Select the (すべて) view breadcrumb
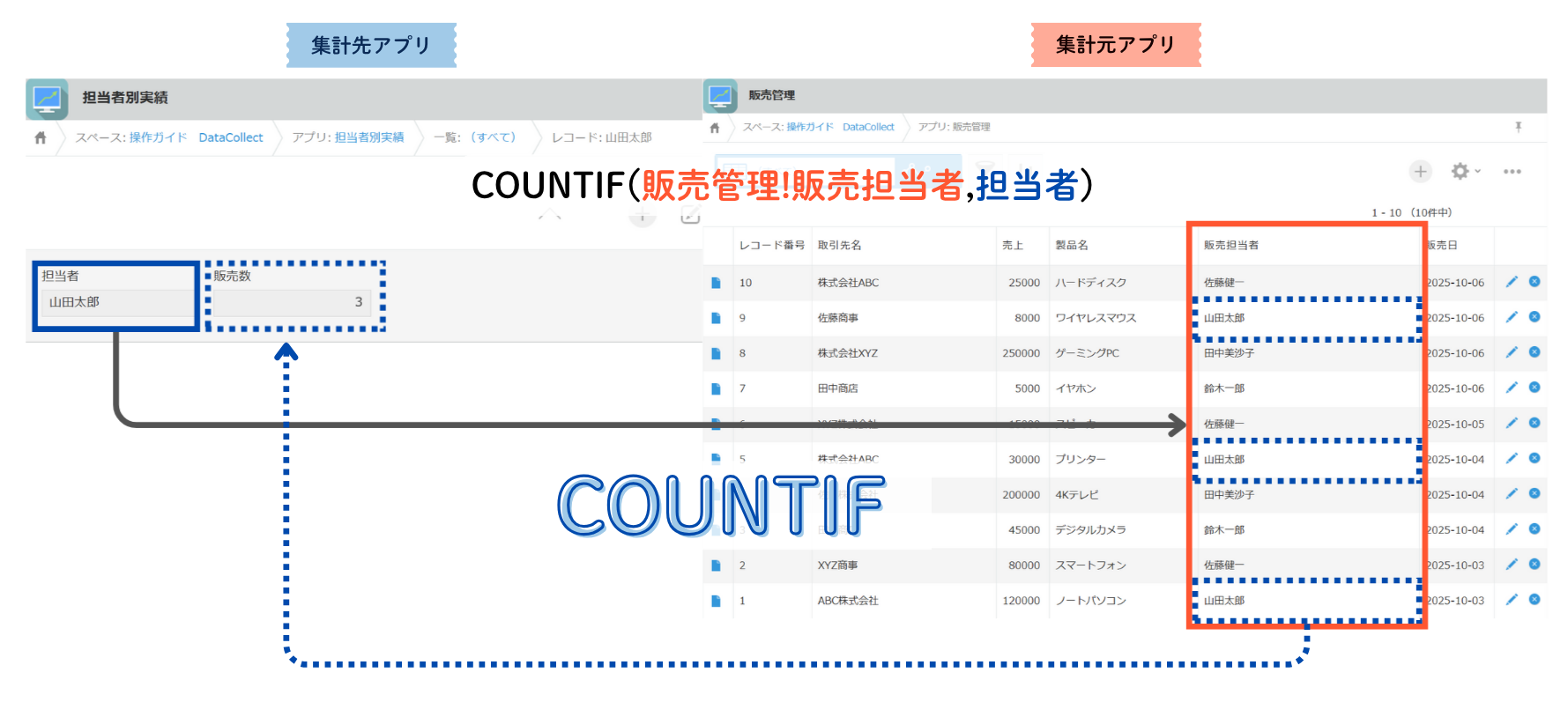The image size is (1568, 702). point(493,137)
